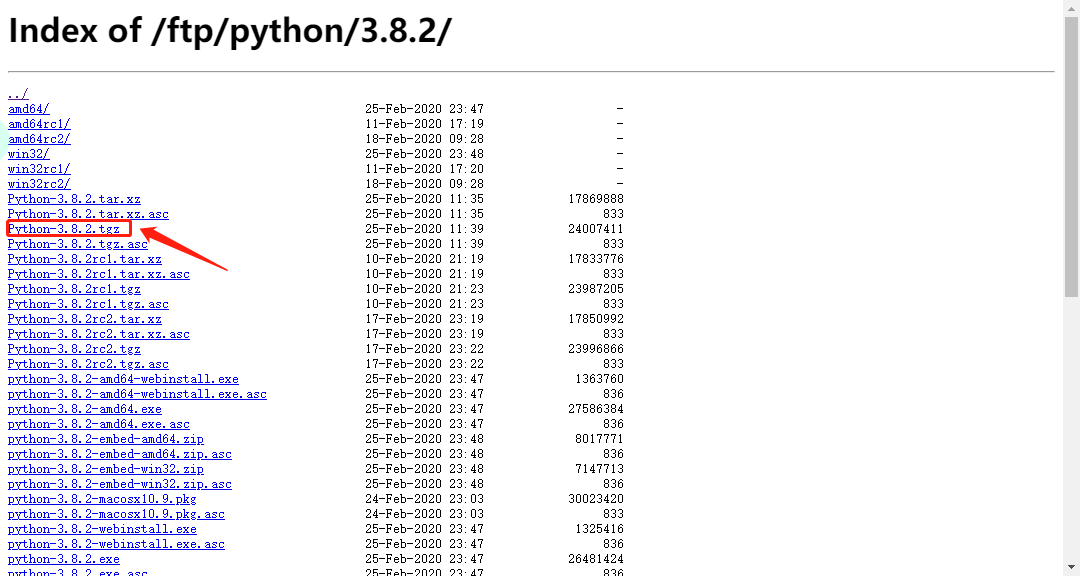Click the vertical scrollbar thumb
Screen dimensions: 1080x576
coord(1071,156)
